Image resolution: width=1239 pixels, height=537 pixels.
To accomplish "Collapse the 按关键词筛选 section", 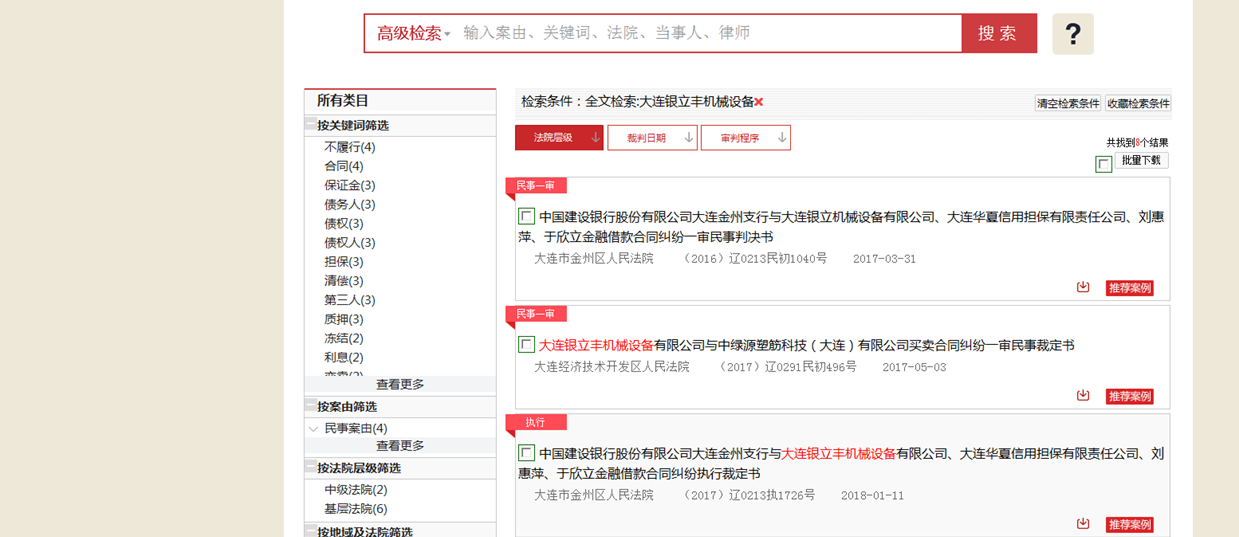I will (311, 125).
